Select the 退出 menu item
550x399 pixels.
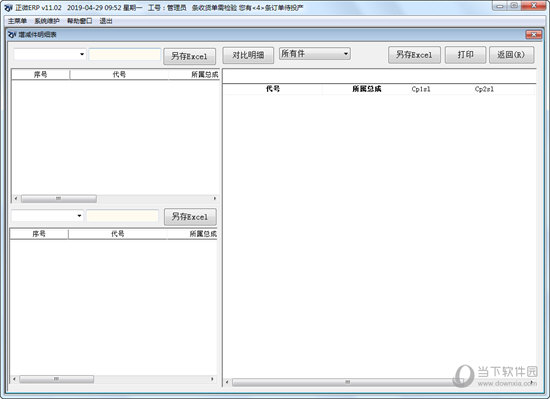click(x=106, y=21)
